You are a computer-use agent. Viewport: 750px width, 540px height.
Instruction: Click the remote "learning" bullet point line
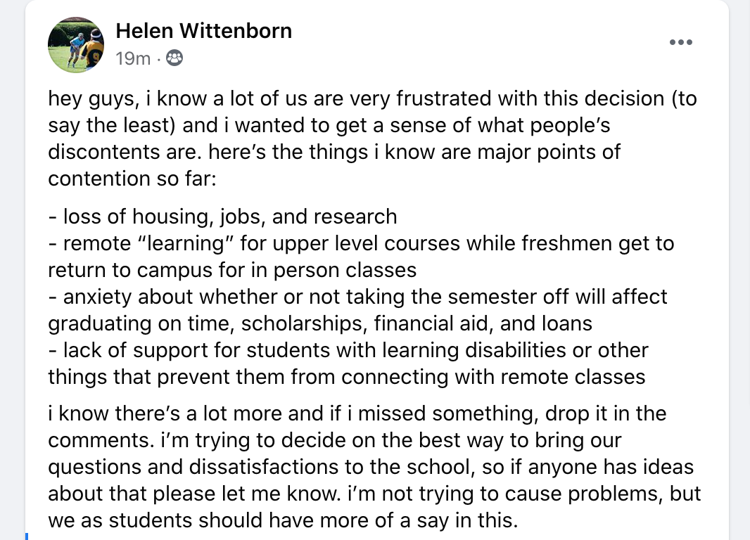tap(361, 243)
